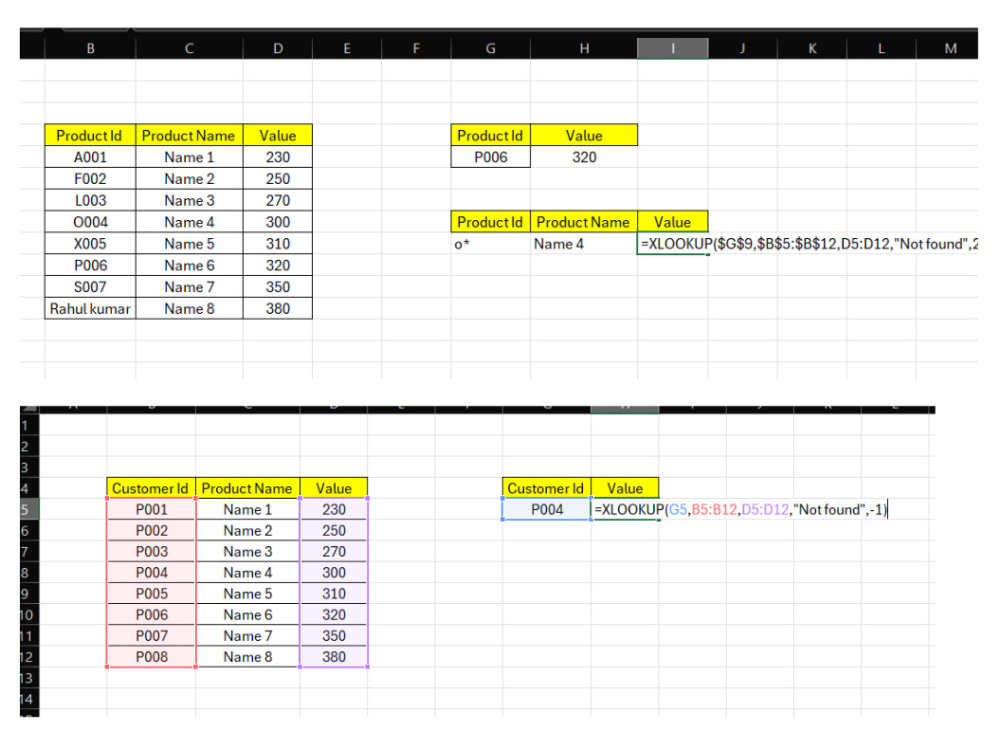Click value 230 in A001's row

click(x=278, y=157)
